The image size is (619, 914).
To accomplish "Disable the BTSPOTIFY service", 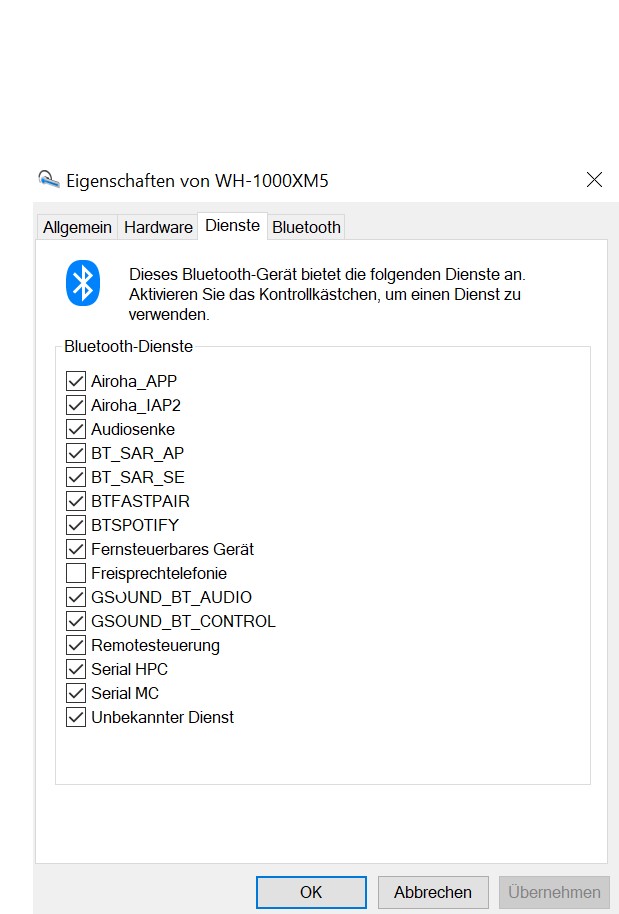I will click(76, 525).
